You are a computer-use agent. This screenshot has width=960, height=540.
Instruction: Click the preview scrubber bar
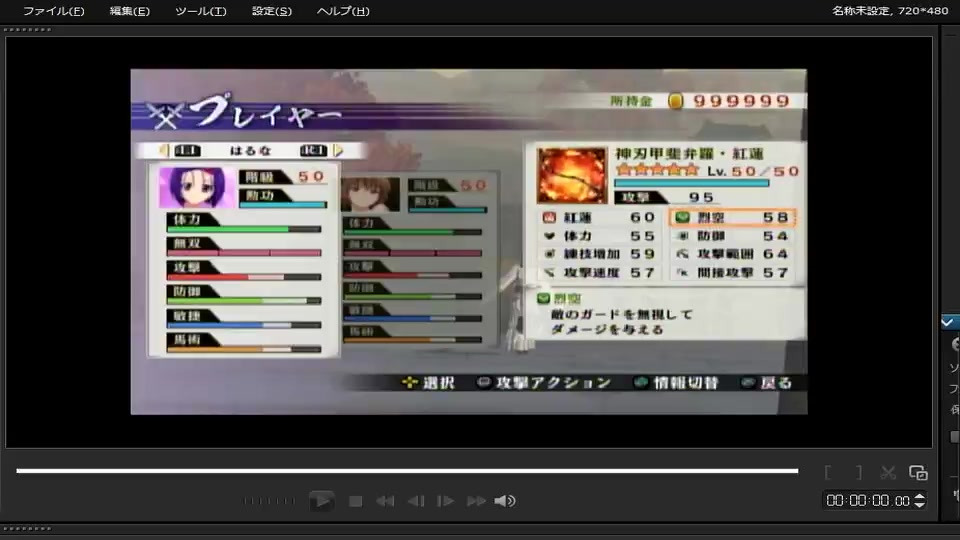click(x=407, y=471)
